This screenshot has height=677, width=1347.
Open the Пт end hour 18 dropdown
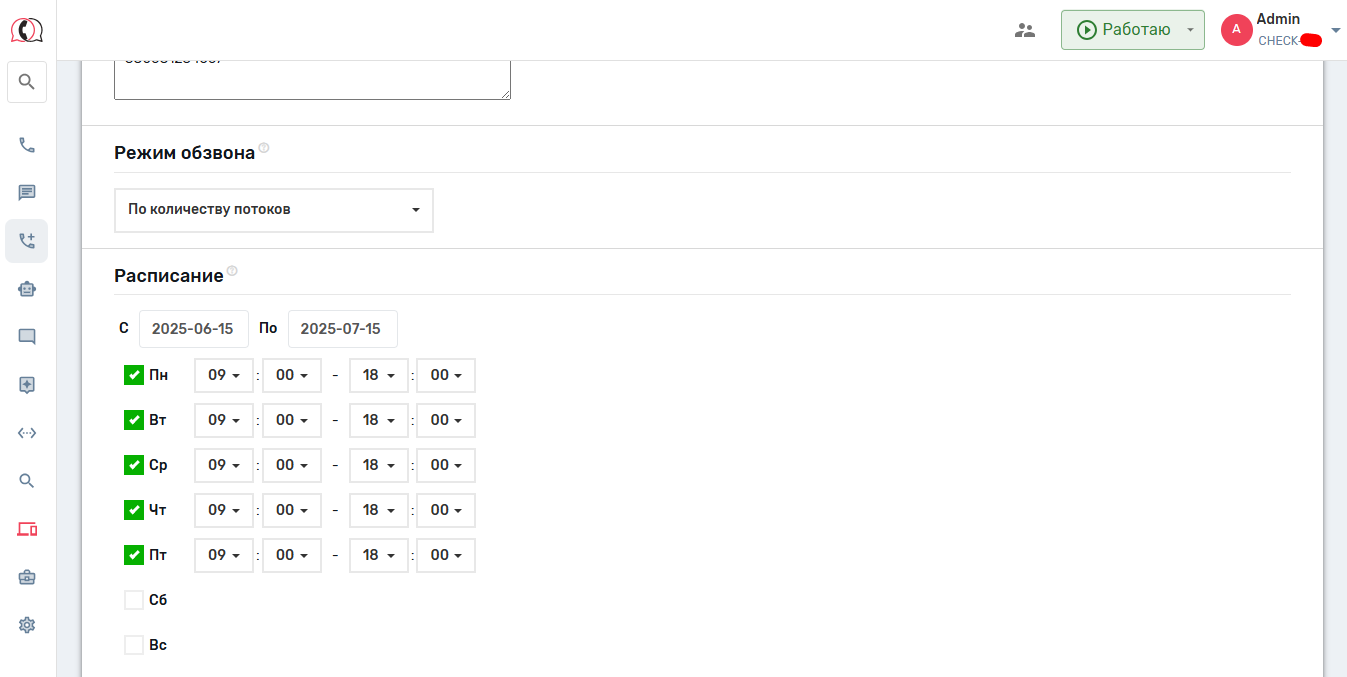point(378,555)
